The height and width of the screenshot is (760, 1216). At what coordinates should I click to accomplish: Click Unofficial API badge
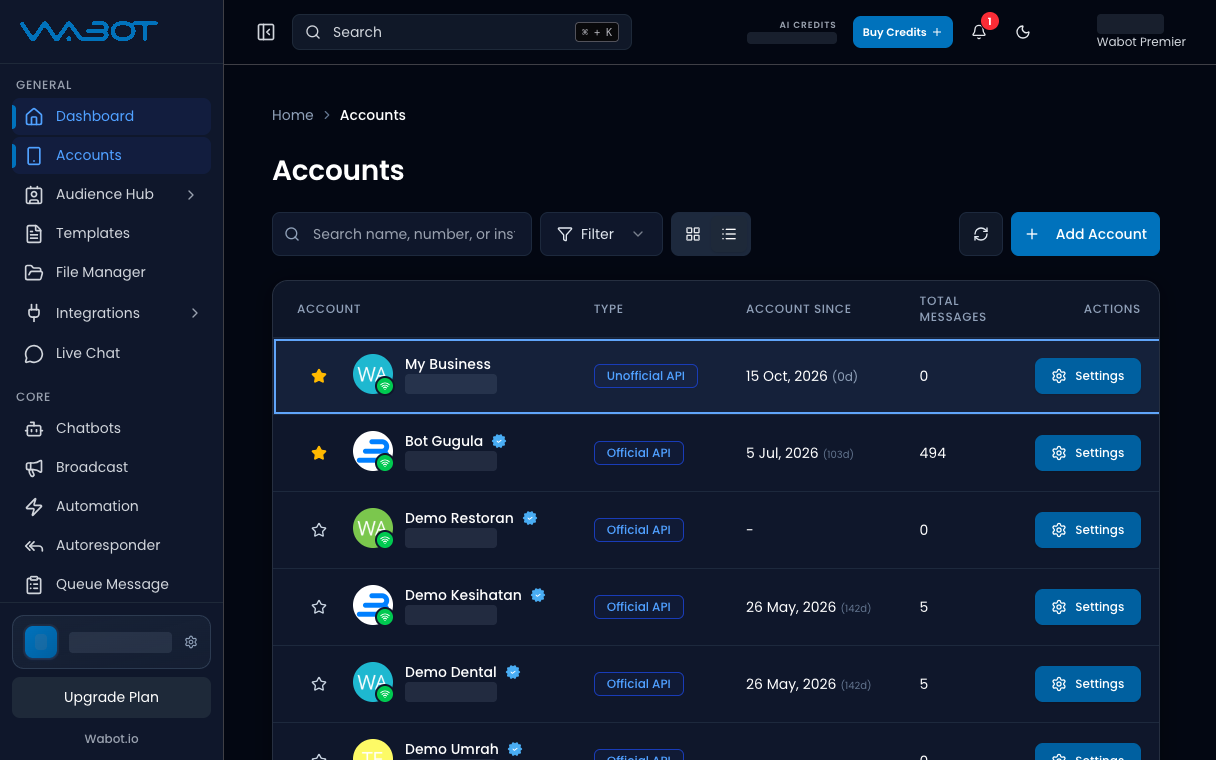tap(646, 376)
